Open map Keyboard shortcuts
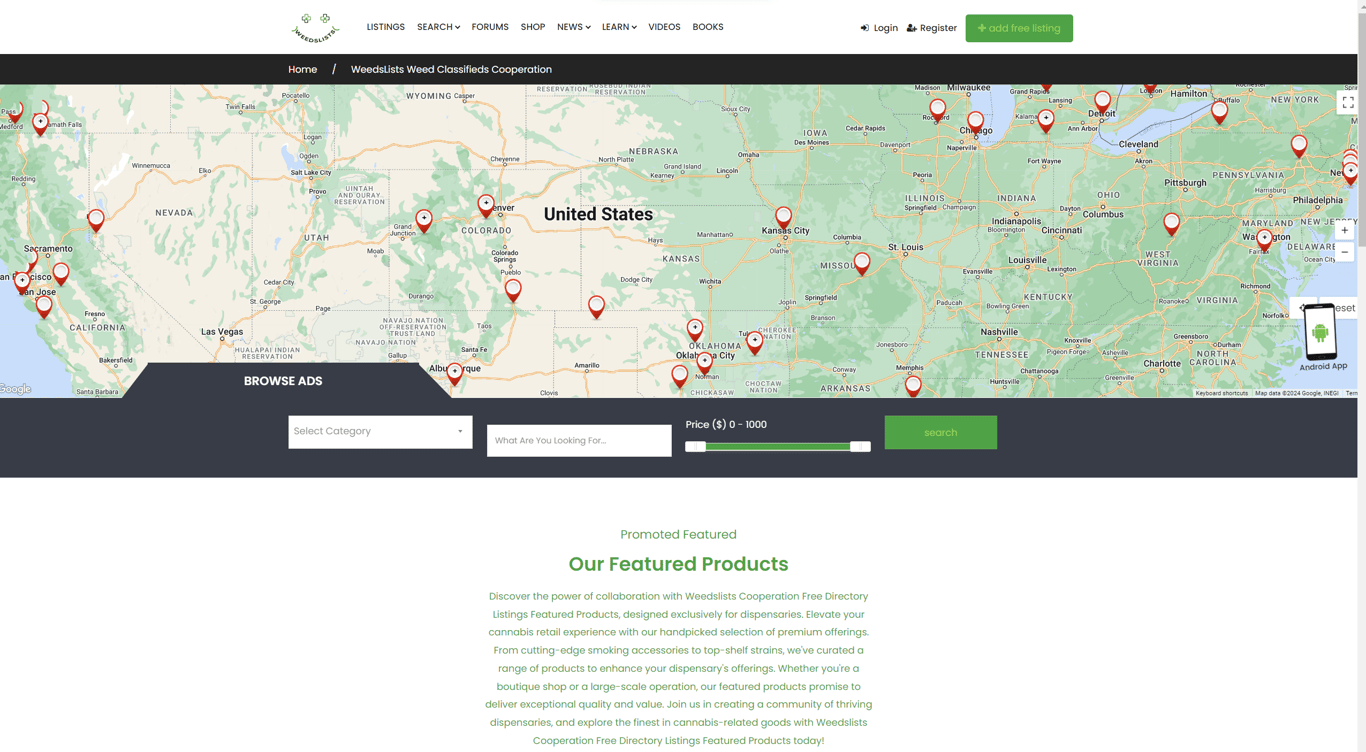The width and height of the screenshot is (1366, 752). pyautogui.click(x=1222, y=393)
